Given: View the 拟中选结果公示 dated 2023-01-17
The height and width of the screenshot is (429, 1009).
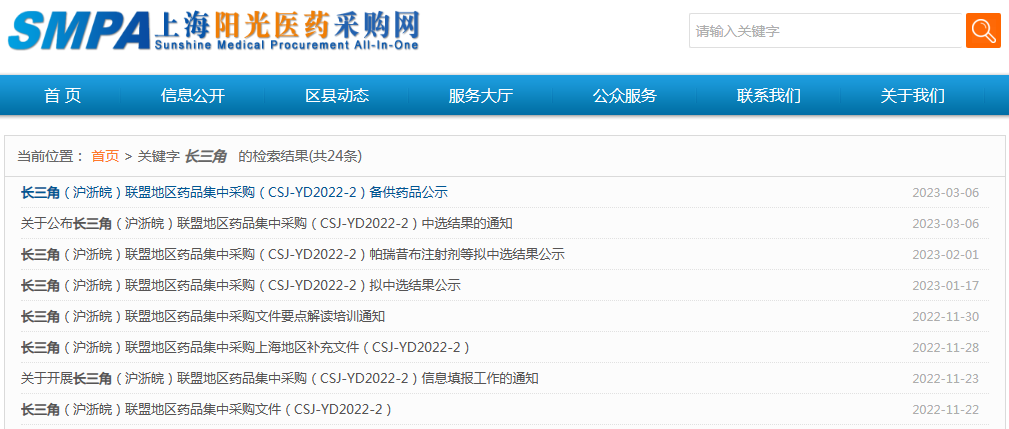Looking at the screenshot, I should (240, 285).
